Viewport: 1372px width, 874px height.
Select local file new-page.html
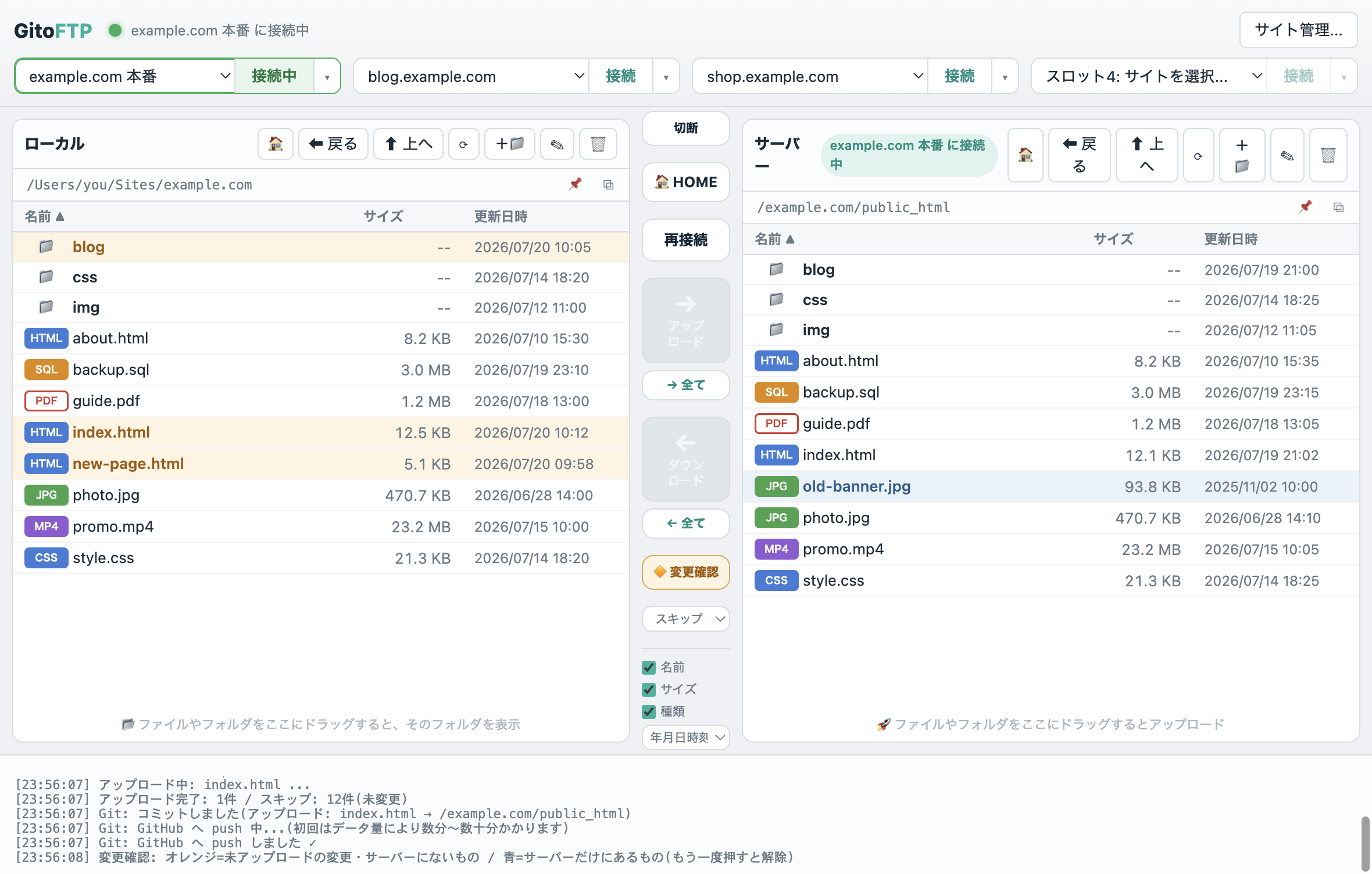(x=321, y=464)
